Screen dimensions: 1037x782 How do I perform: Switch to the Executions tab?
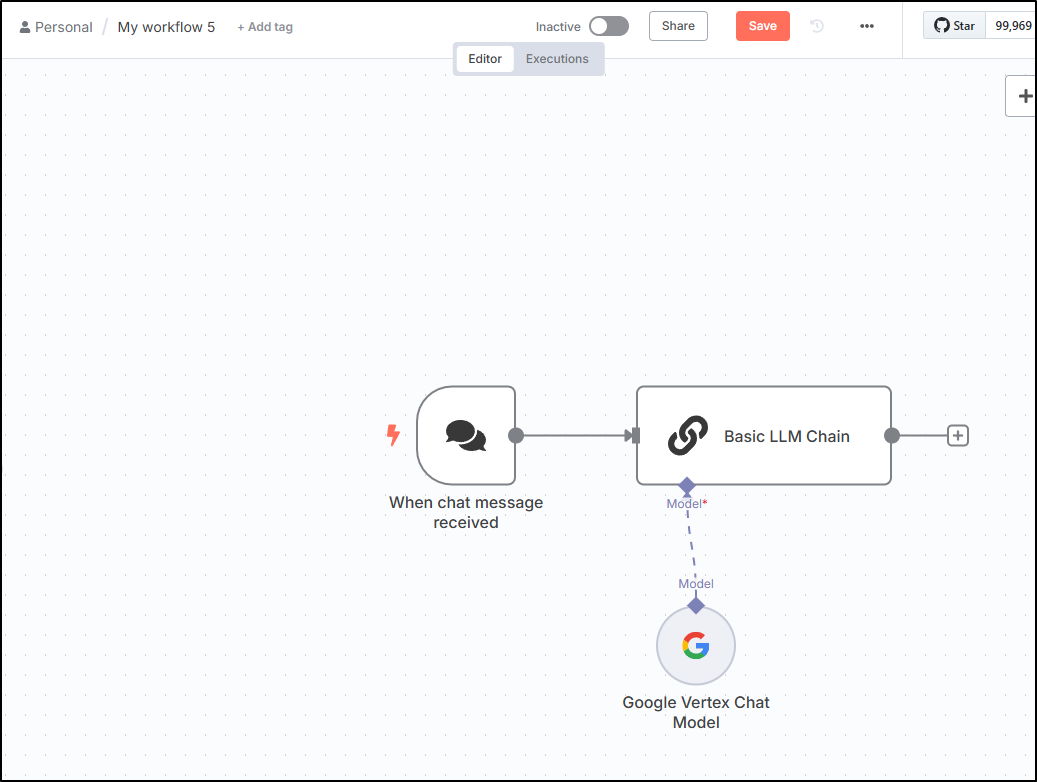pyautogui.click(x=557, y=59)
